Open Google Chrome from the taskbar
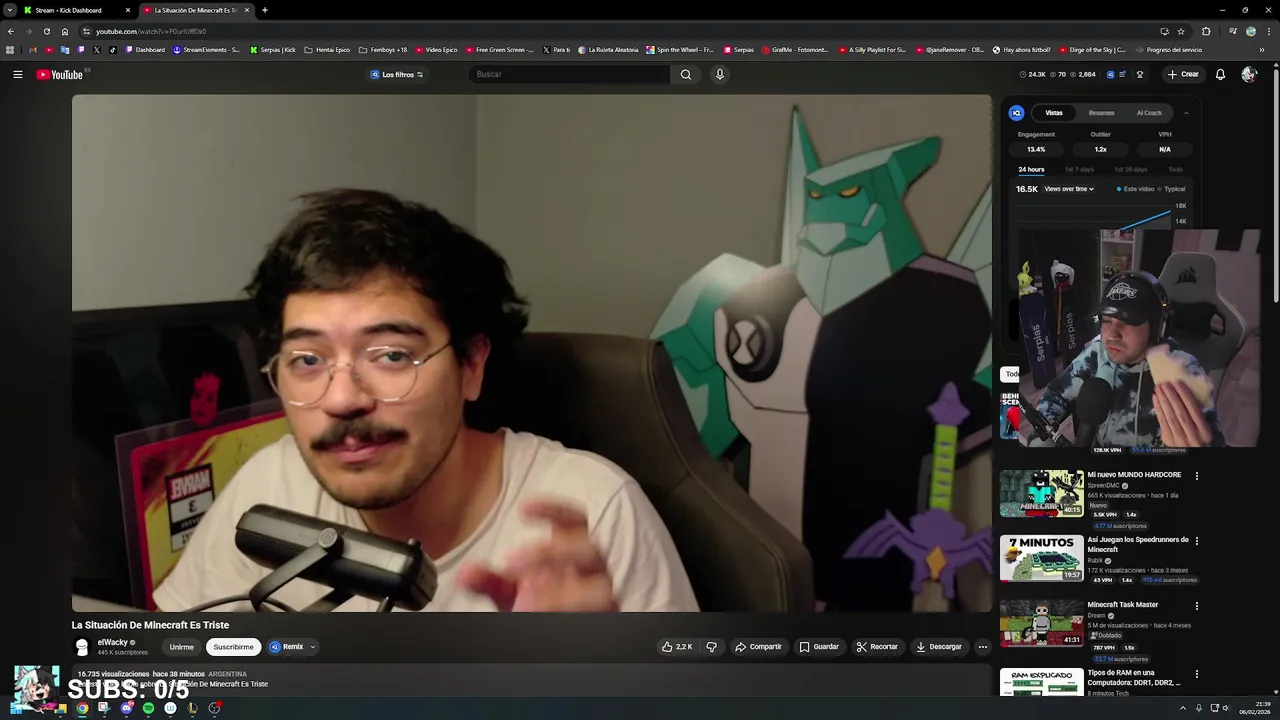Screen dimensions: 1280x720 [x=82, y=708]
